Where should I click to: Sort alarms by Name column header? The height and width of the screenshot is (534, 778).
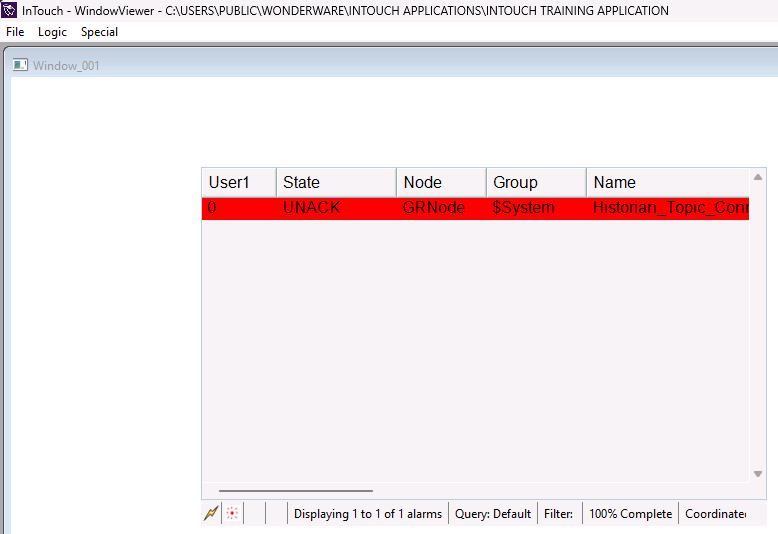pyautogui.click(x=668, y=183)
